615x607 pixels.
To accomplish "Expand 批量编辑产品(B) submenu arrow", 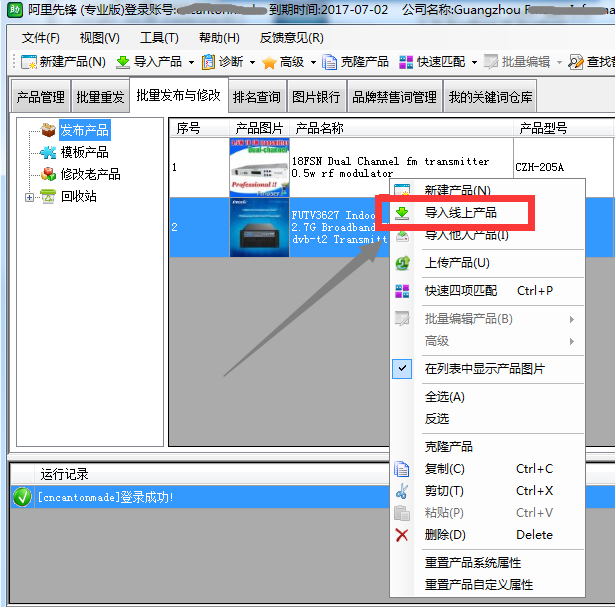I will point(572,320).
